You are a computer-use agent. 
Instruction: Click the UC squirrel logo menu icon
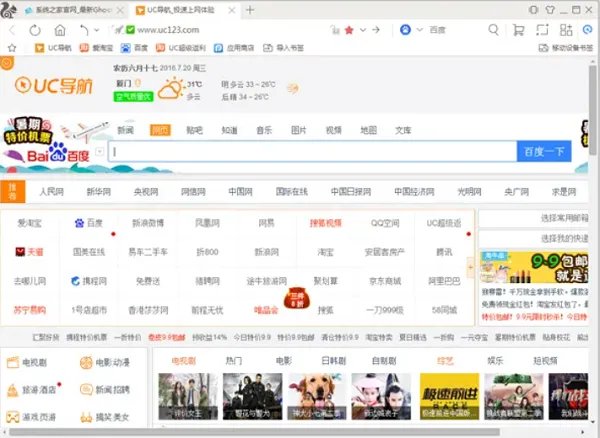click(8, 10)
